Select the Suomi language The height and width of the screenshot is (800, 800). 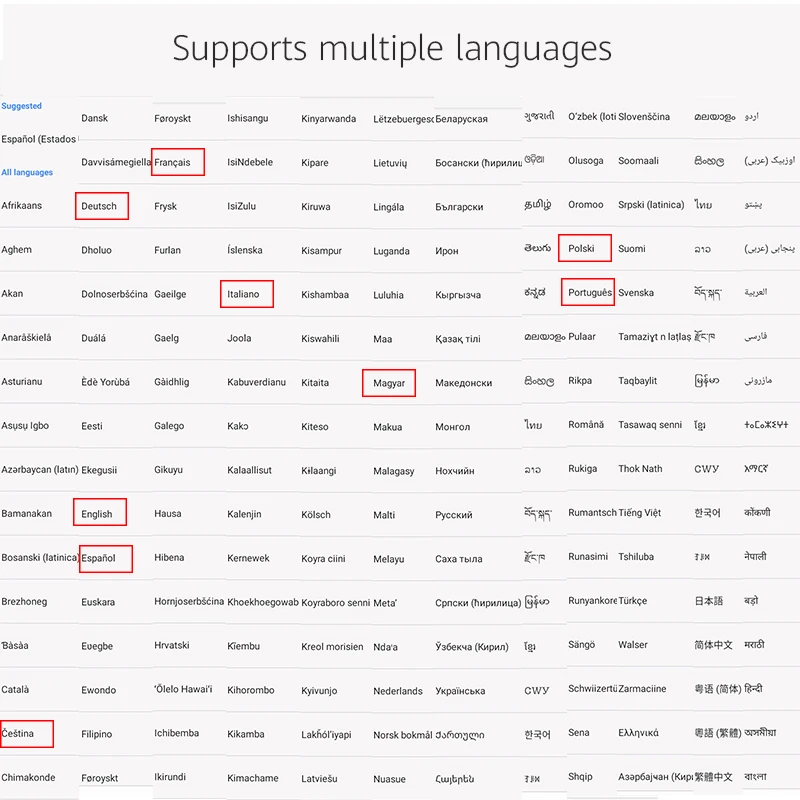632,248
